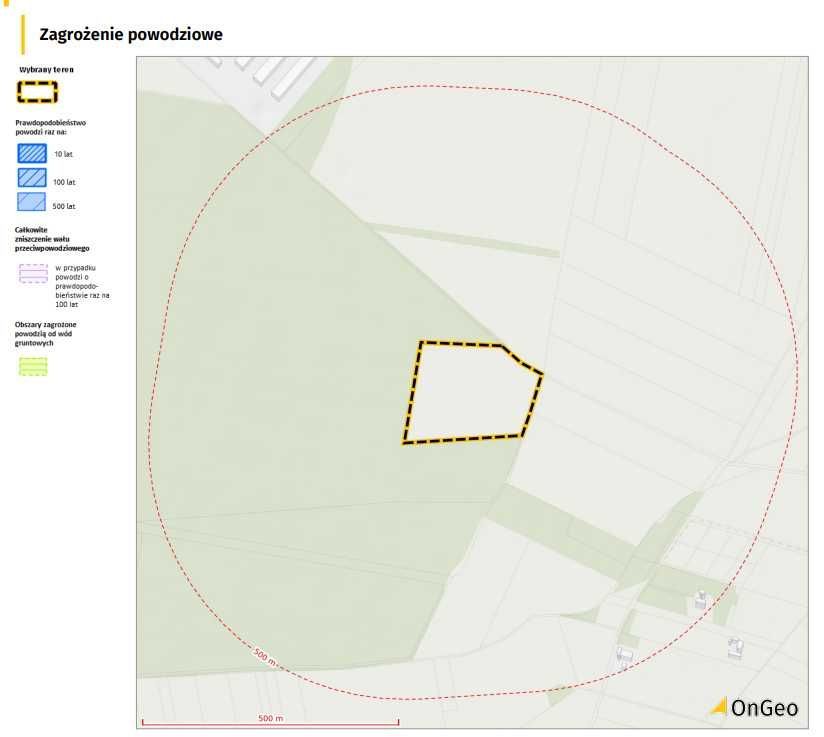
Task: Click the 'Wybrany teren' legend label
Action: [46, 69]
